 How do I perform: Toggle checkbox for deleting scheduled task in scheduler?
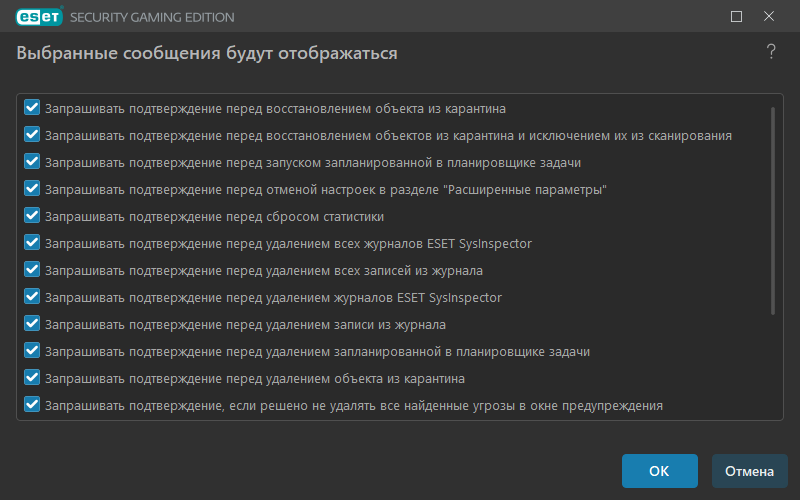tap(32, 351)
